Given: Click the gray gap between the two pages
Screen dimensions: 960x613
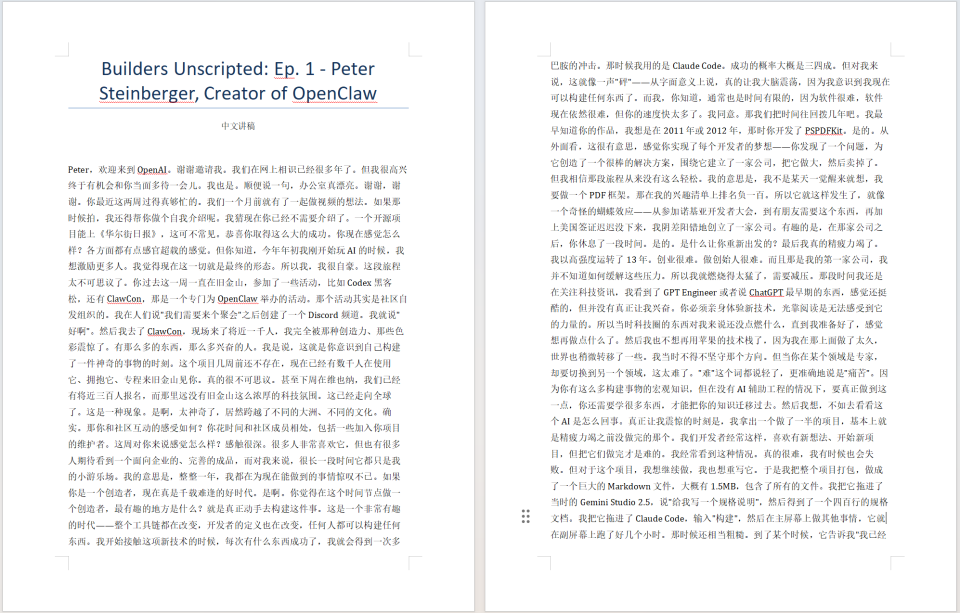Looking at the screenshot, I should 467,300.
